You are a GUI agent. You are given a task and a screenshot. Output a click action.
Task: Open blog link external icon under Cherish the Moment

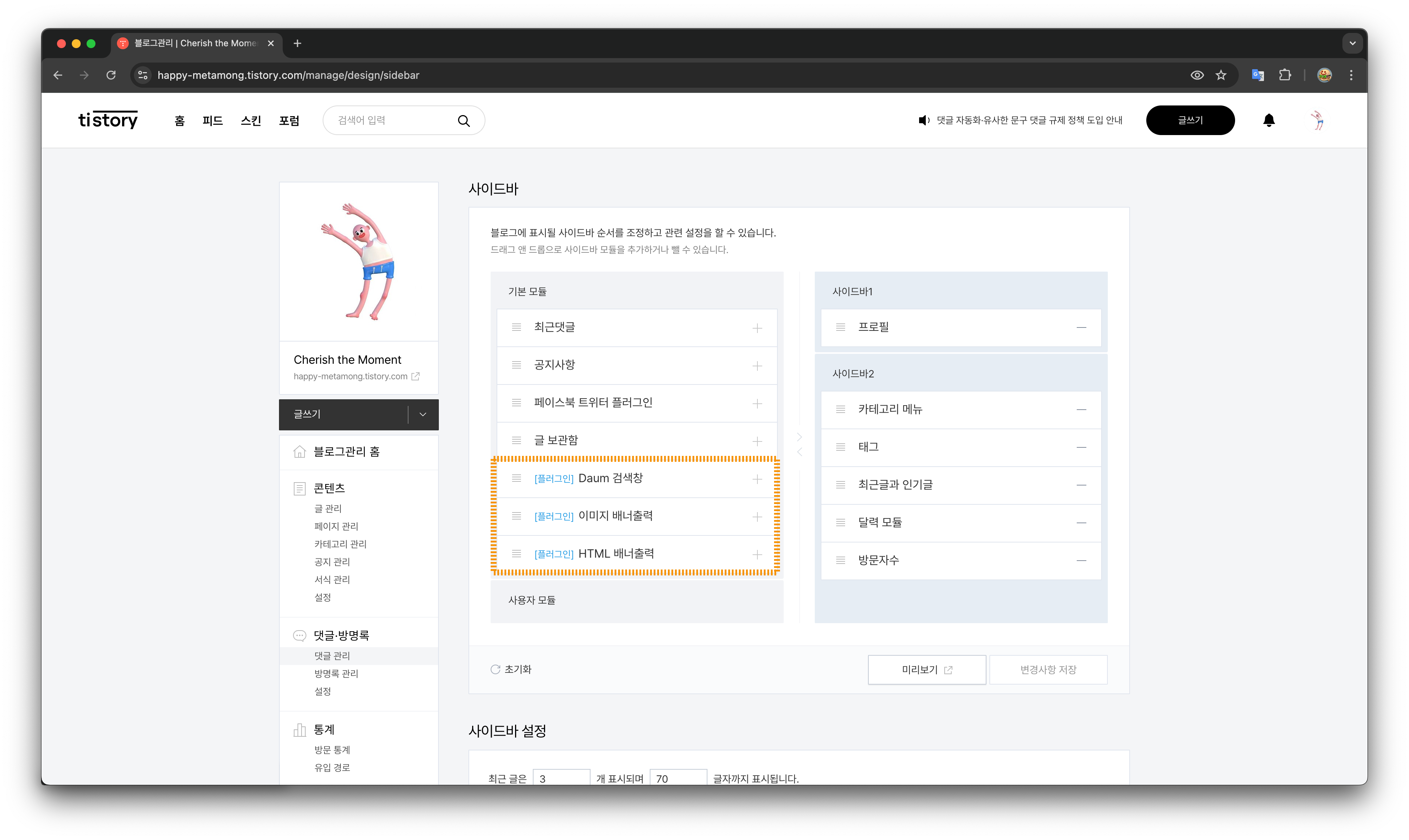pyautogui.click(x=416, y=376)
